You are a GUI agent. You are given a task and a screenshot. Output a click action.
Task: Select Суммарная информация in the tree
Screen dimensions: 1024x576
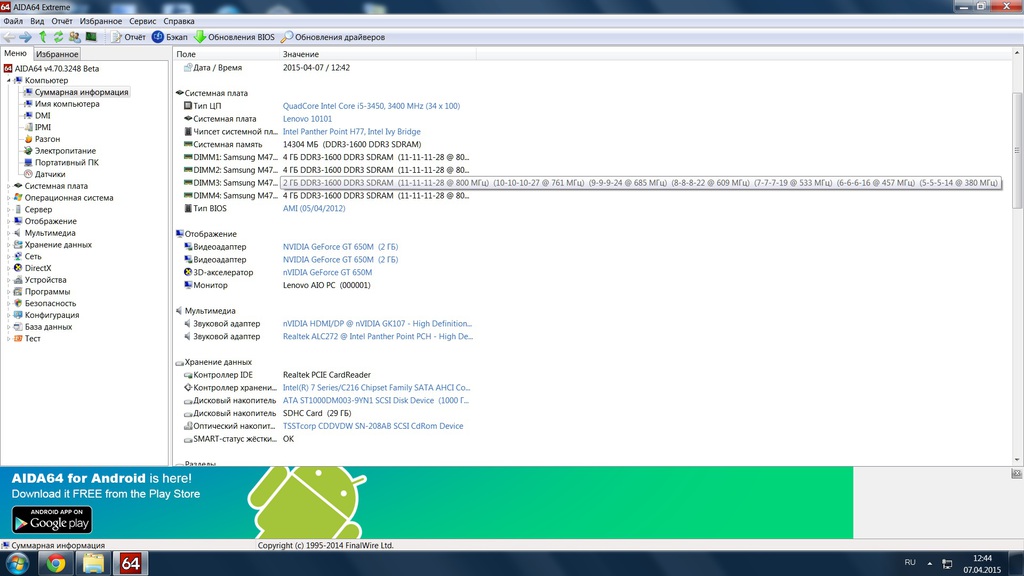point(81,92)
